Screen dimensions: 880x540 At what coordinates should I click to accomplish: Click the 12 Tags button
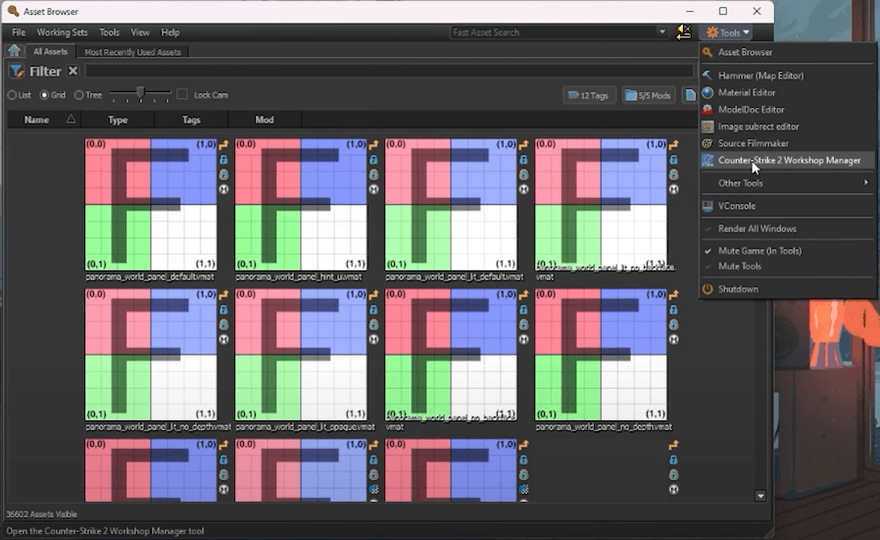pos(587,95)
